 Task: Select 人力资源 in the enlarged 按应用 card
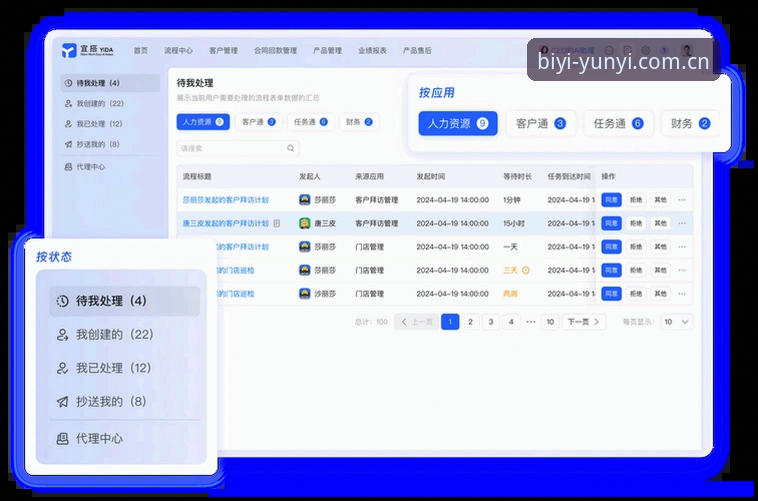click(458, 123)
